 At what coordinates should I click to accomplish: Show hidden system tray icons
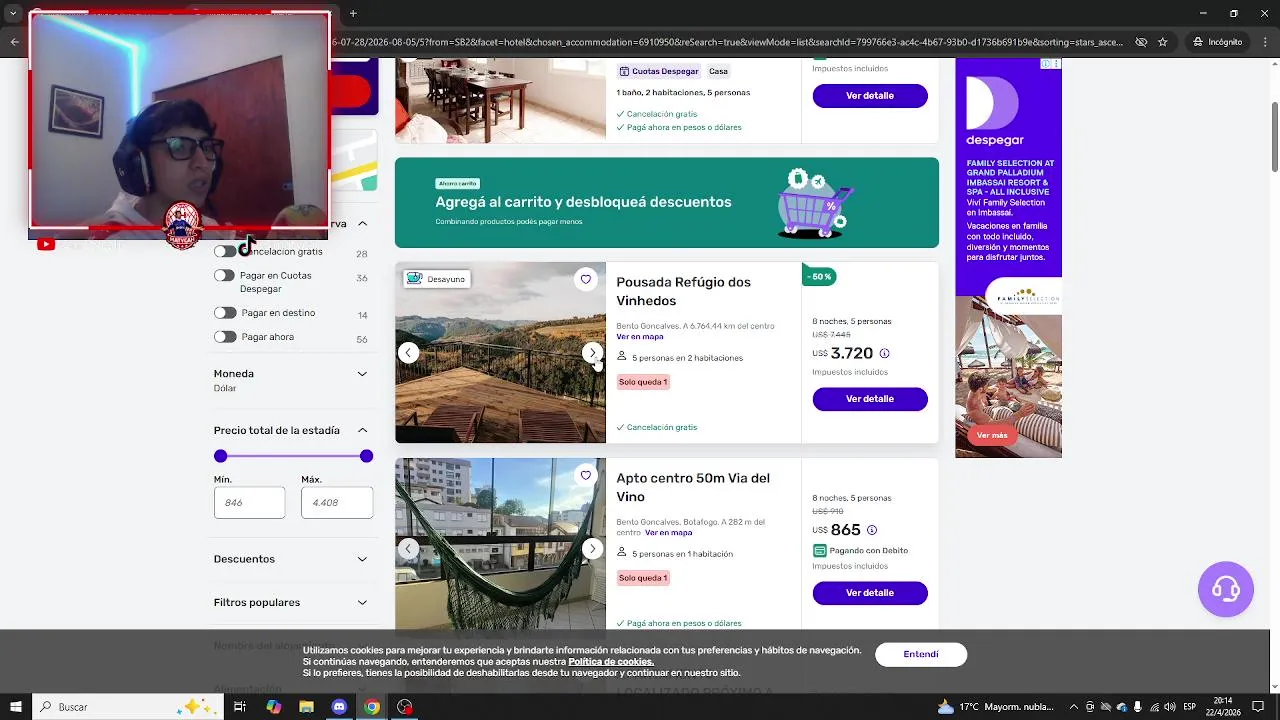tap(1074, 707)
